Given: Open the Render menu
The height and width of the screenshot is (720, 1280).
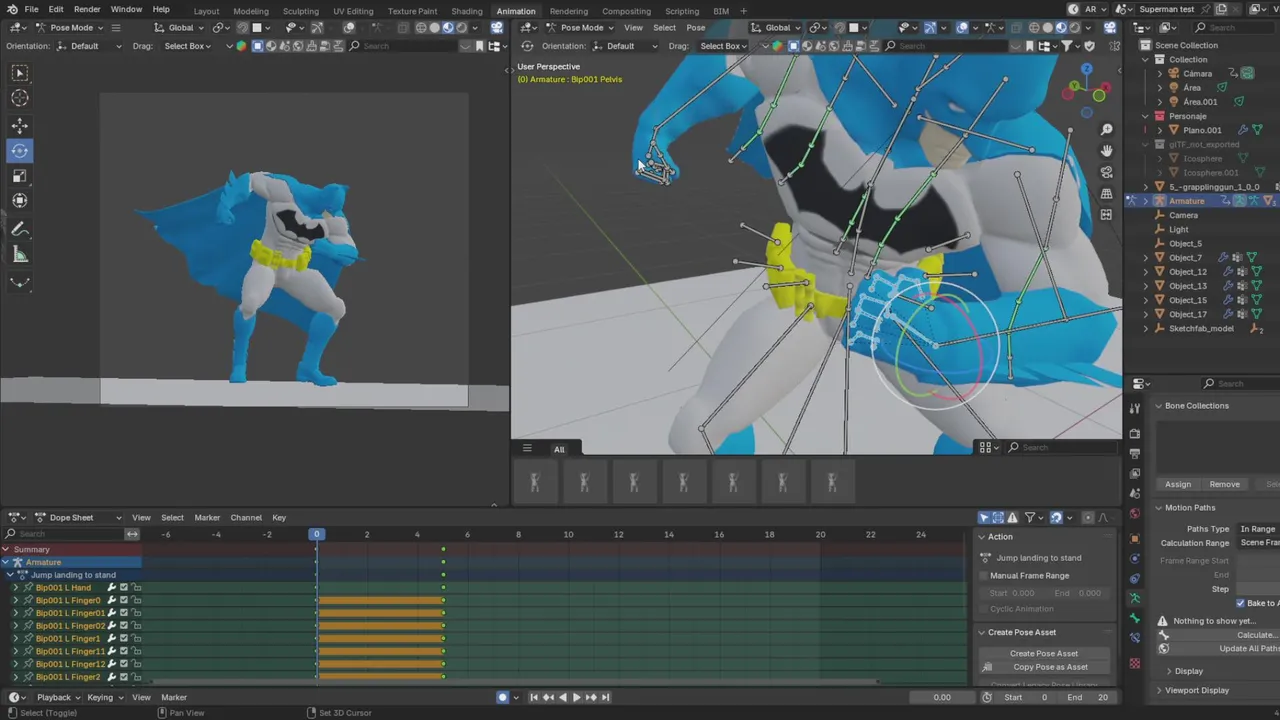Looking at the screenshot, I should click(x=87, y=9).
